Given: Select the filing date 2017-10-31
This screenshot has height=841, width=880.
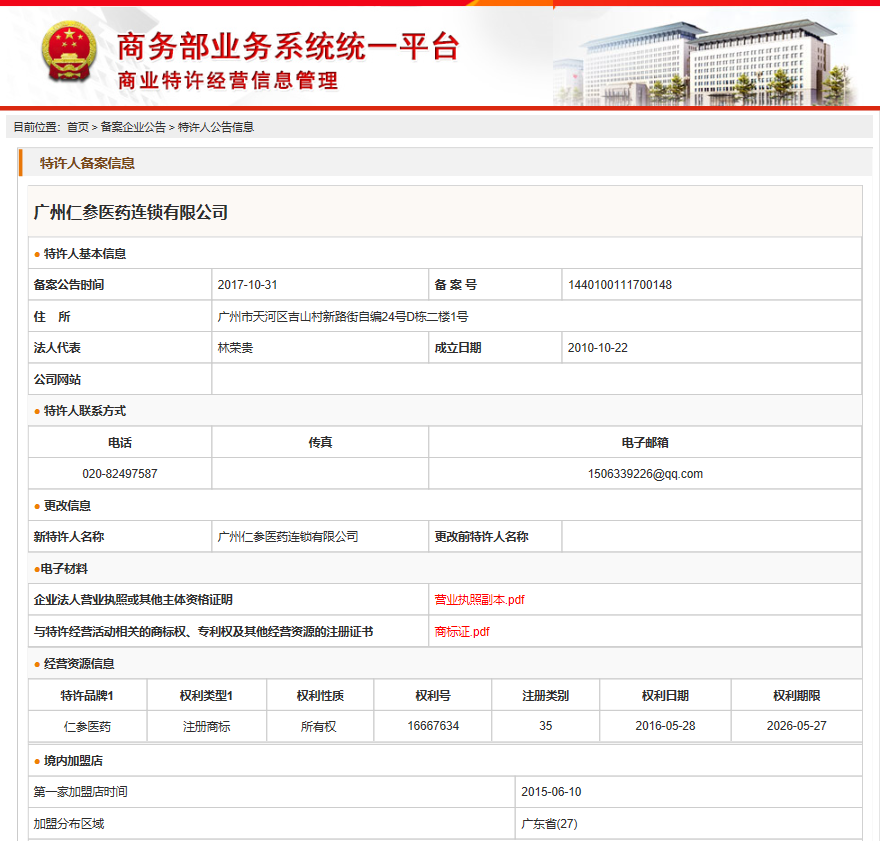Looking at the screenshot, I should click(248, 285).
